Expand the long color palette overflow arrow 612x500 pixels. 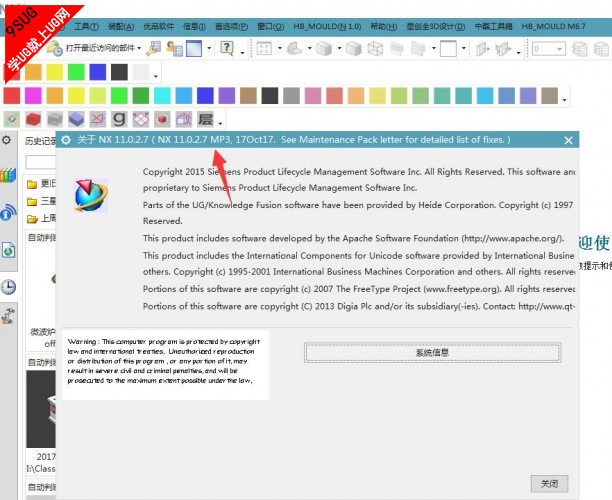pos(564,100)
